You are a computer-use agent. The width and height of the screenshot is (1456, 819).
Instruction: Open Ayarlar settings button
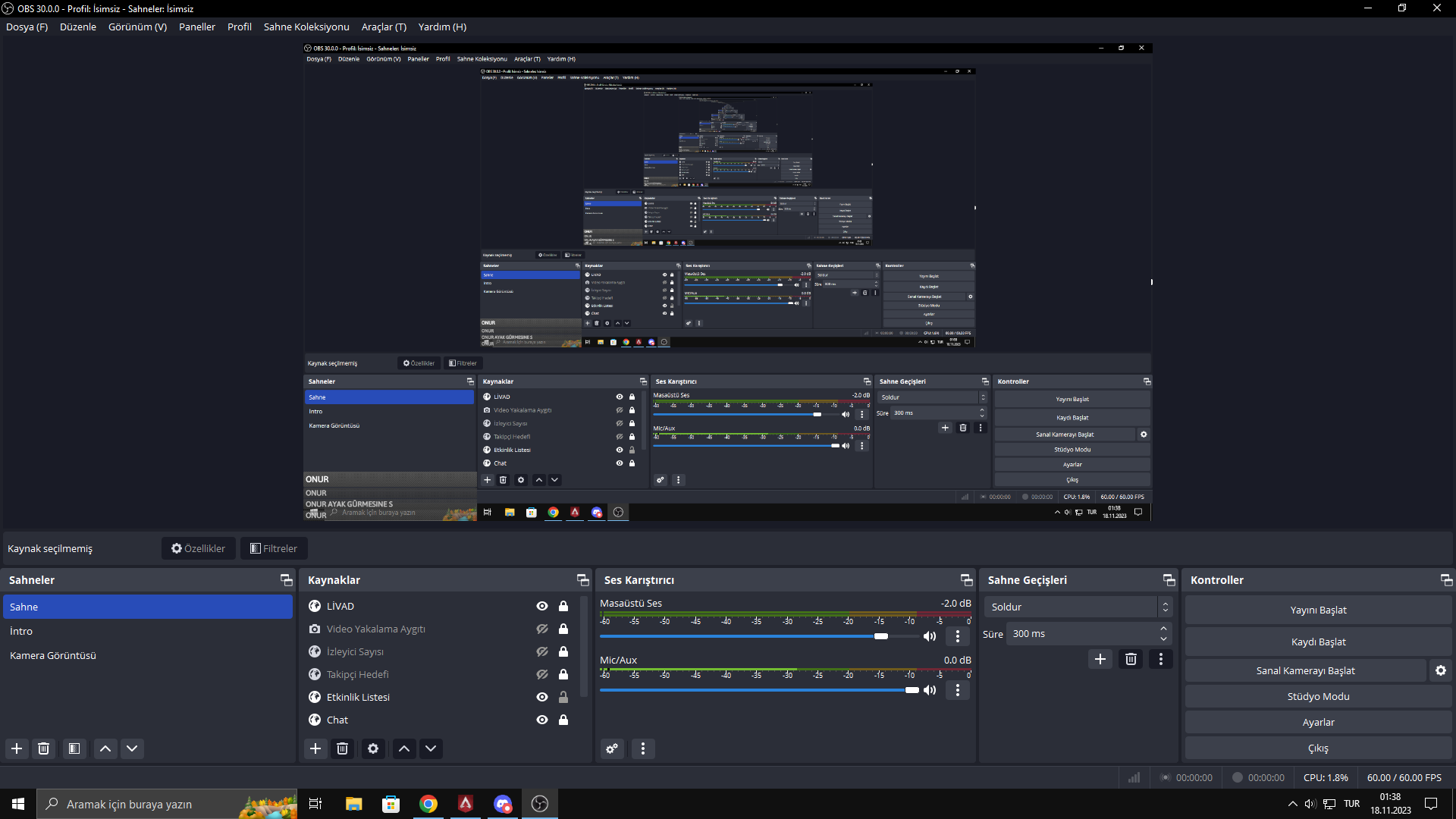[1318, 722]
